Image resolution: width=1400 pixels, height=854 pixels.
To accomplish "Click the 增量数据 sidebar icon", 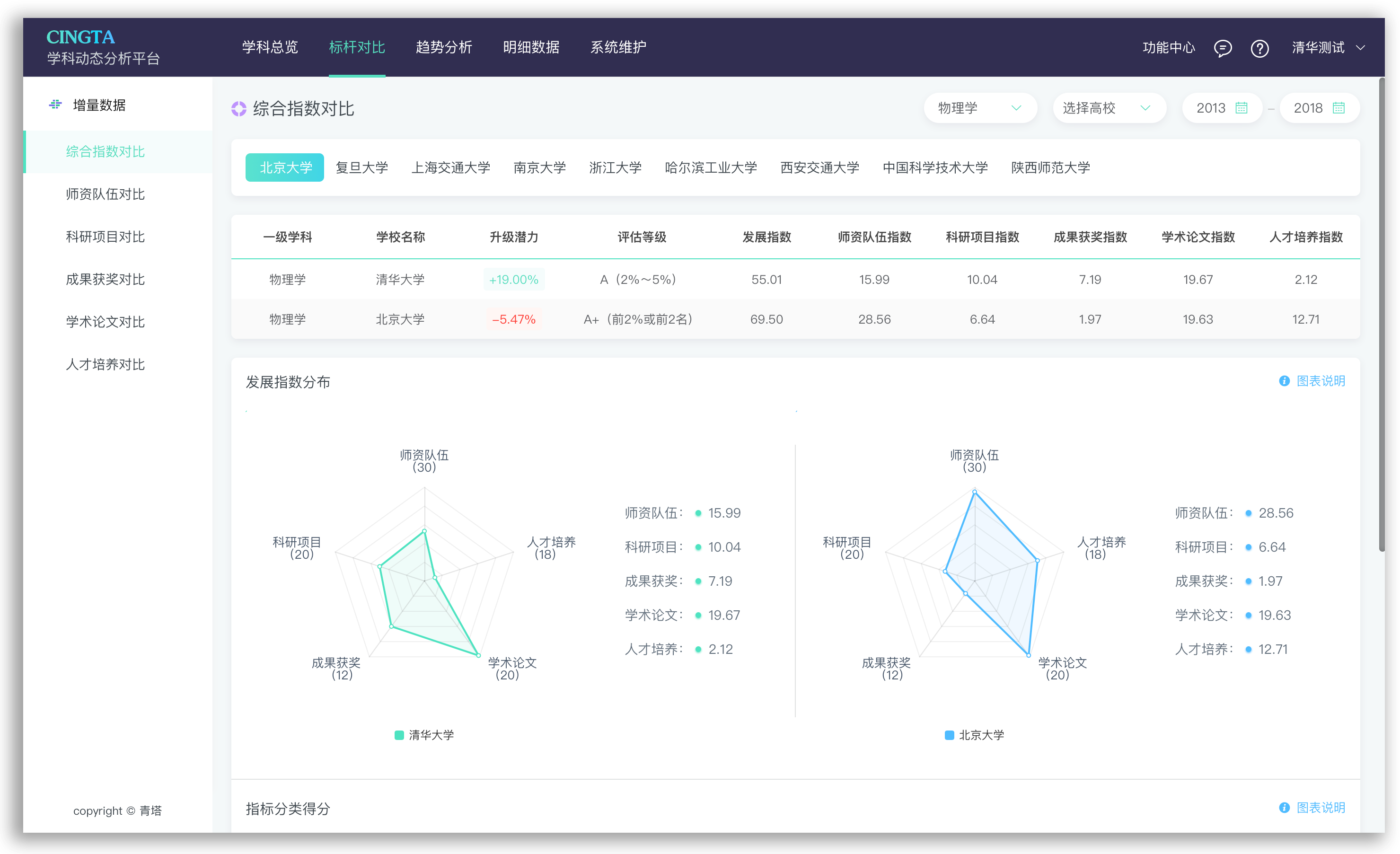I will [x=55, y=105].
